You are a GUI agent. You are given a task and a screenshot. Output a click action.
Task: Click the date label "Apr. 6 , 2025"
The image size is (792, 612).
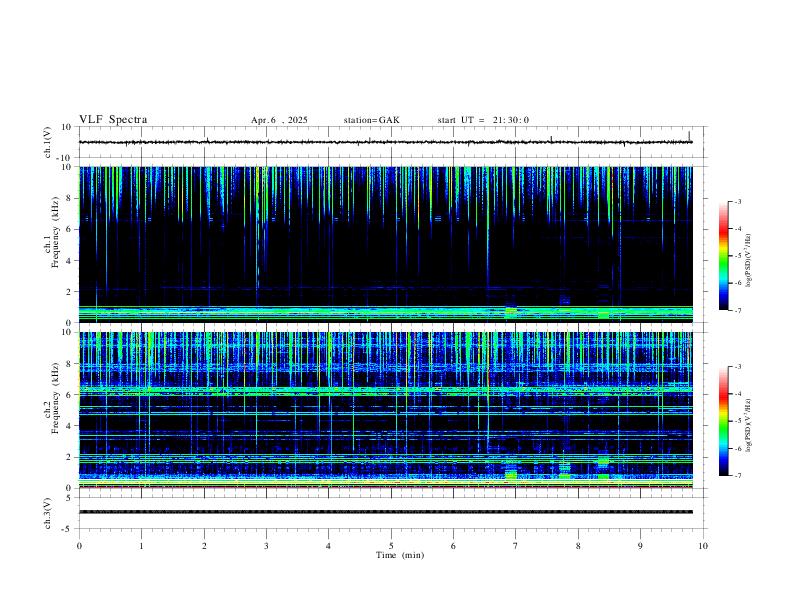(x=279, y=120)
